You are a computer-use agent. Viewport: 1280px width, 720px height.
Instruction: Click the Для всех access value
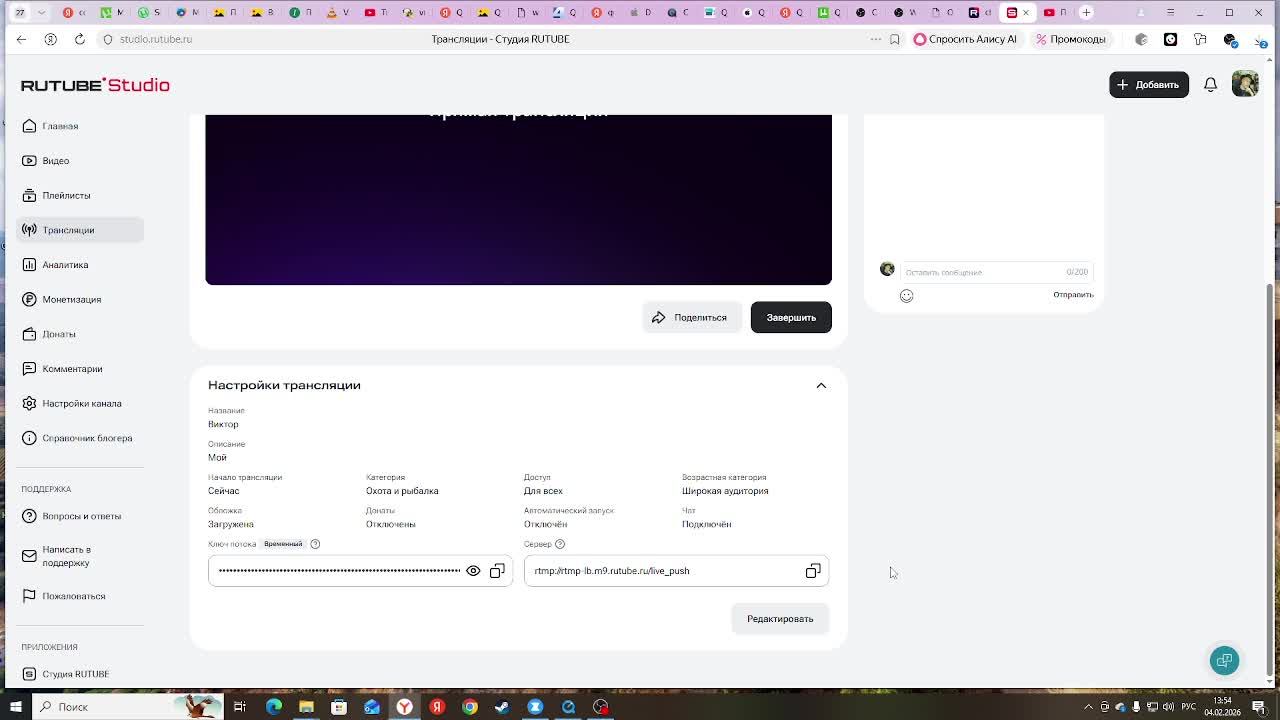point(543,491)
